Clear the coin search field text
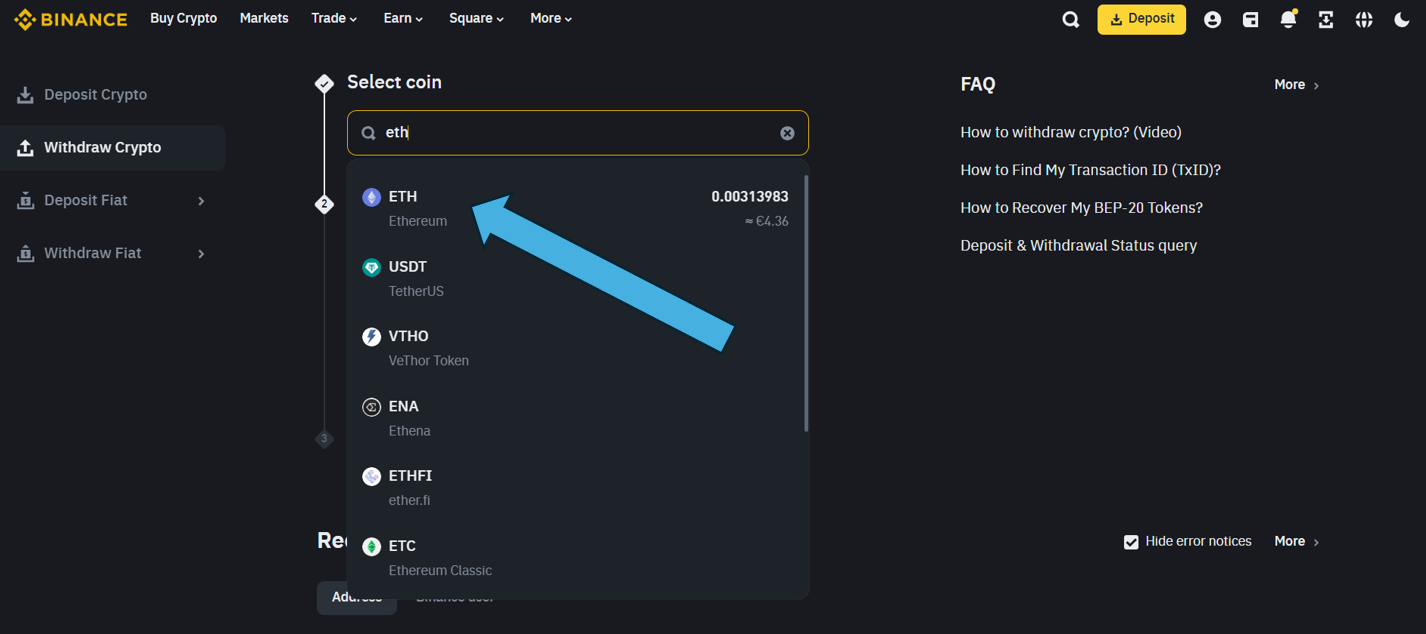The width and height of the screenshot is (1426, 634). (787, 133)
